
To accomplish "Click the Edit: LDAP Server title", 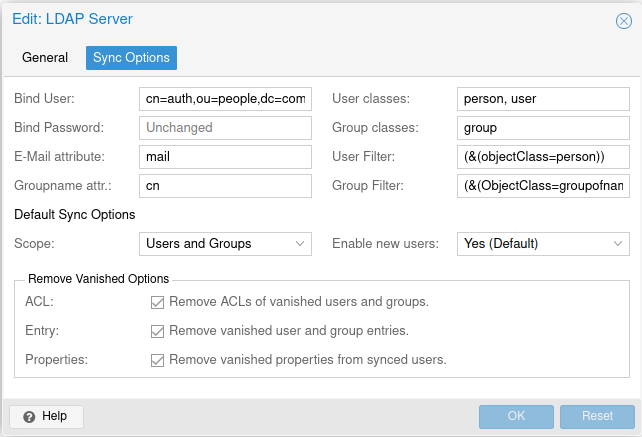I will coord(72,19).
